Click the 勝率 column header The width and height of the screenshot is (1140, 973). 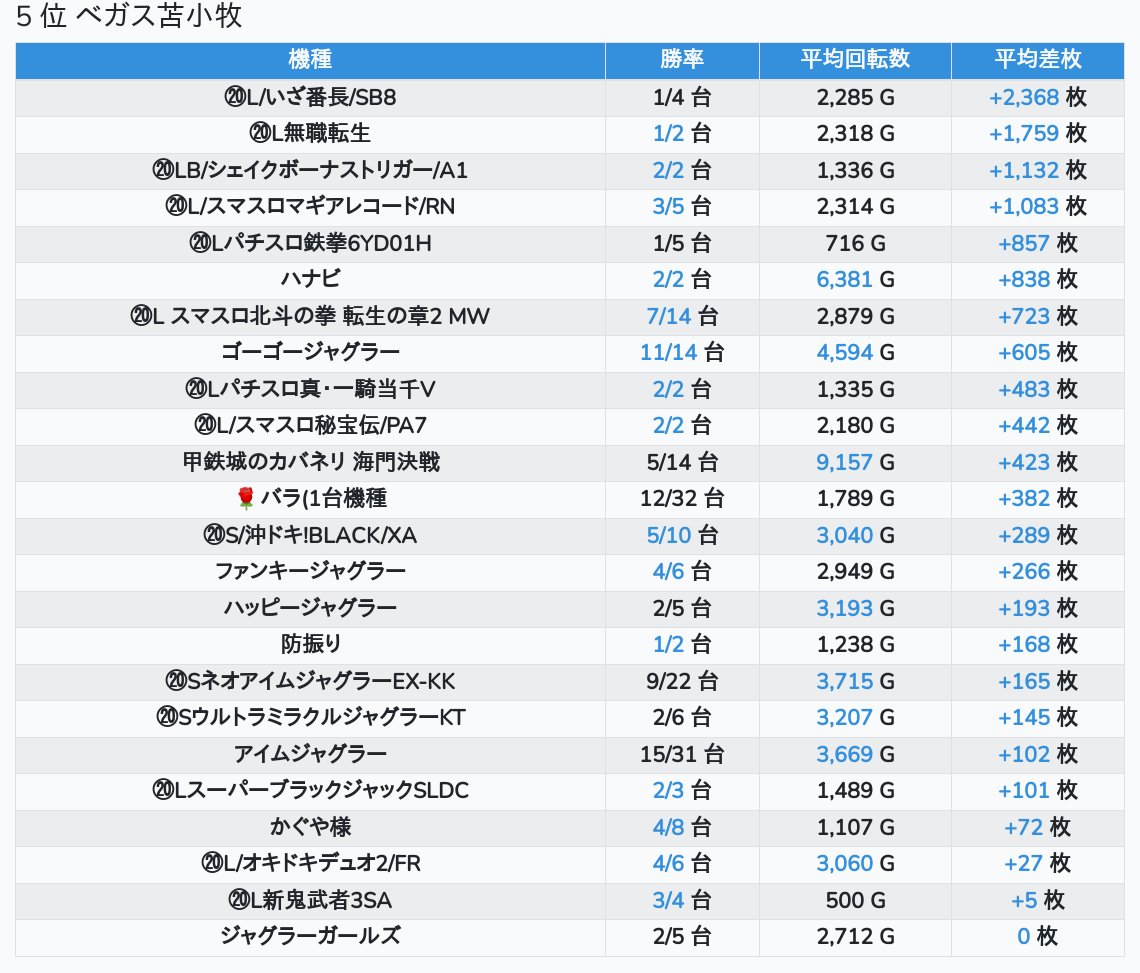click(682, 60)
